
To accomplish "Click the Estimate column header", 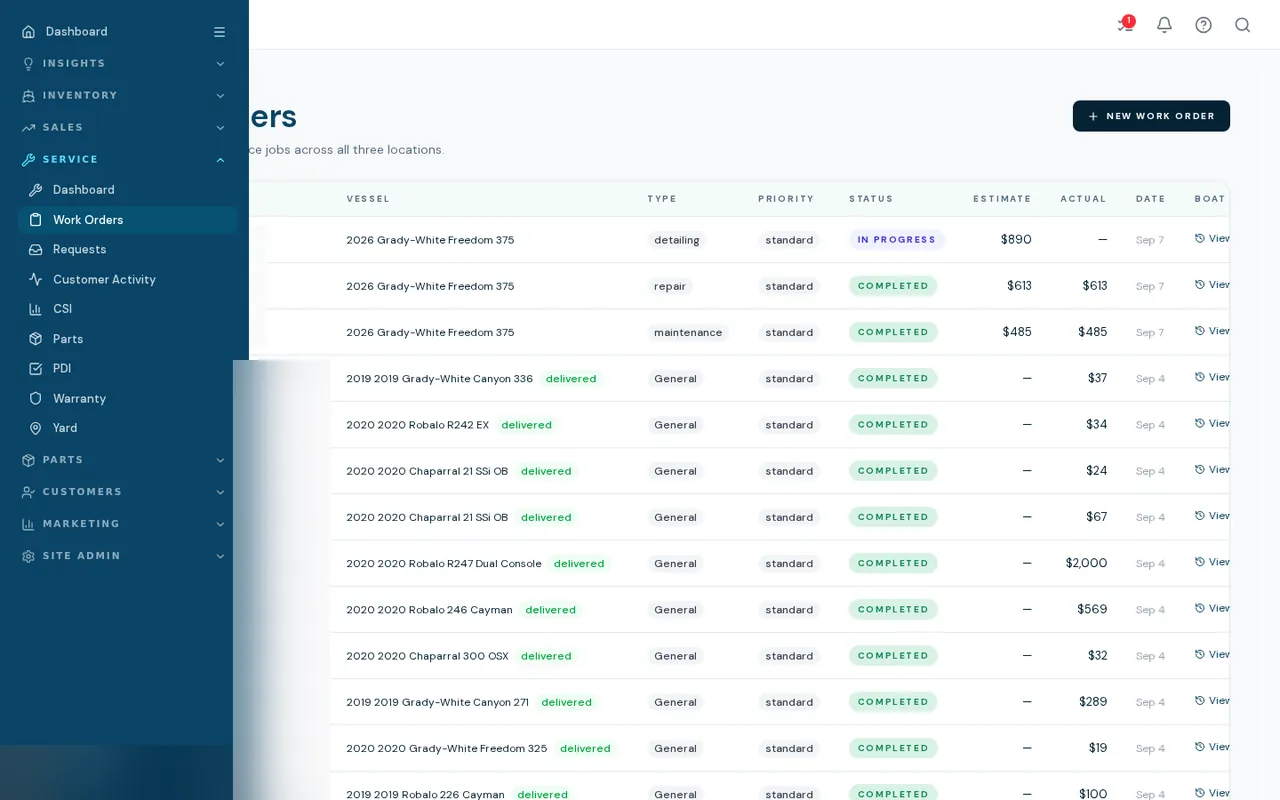I will tap(1002, 199).
